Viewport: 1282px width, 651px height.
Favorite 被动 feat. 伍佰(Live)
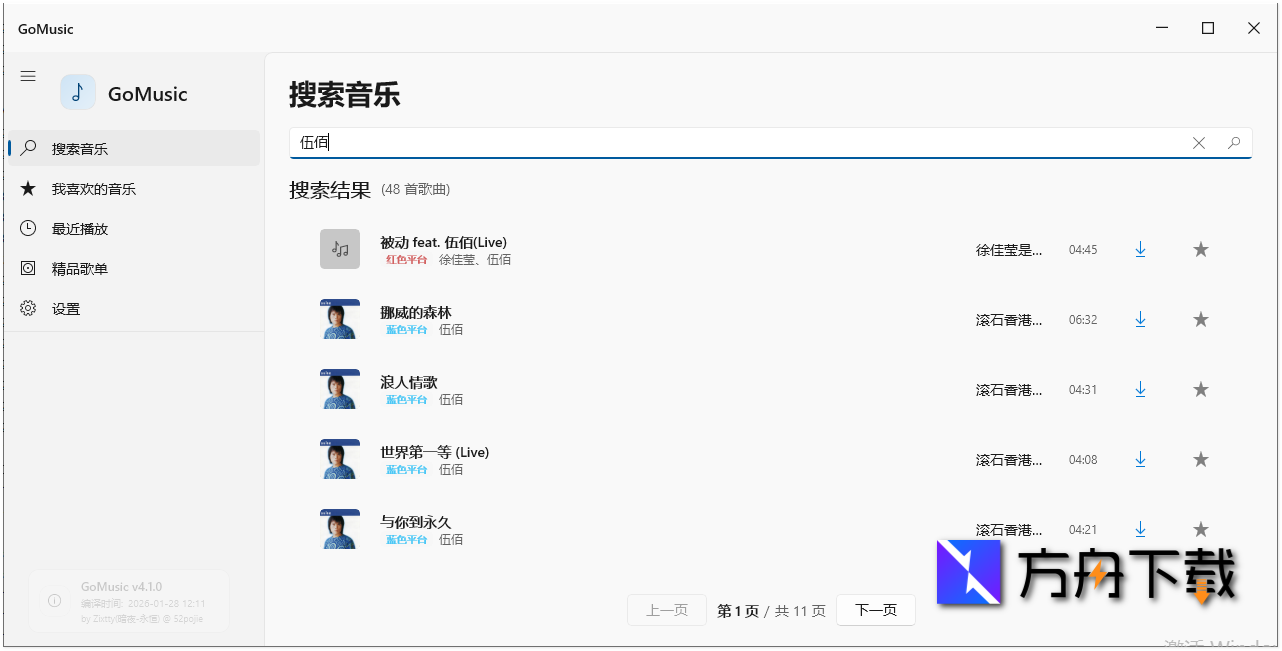click(1201, 249)
